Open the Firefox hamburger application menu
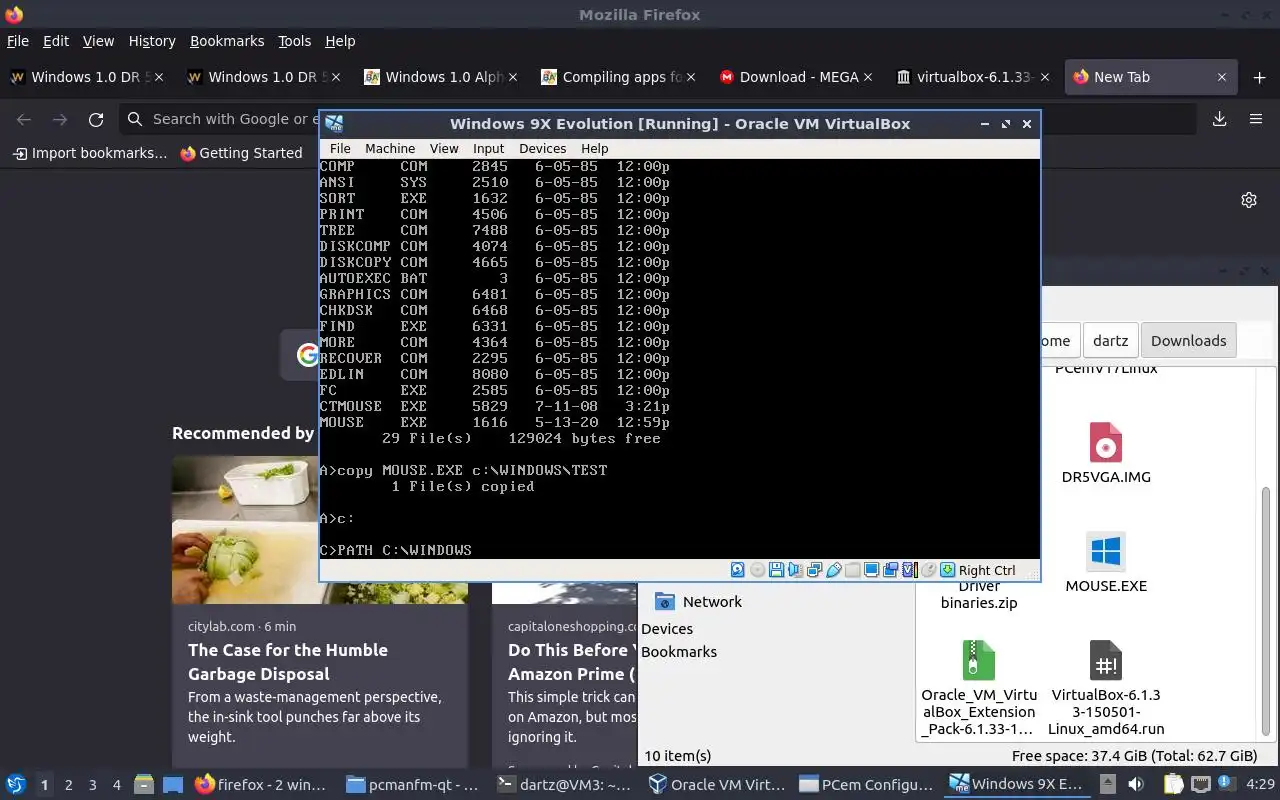Screen dimensions: 1280x800 [x=1256, y=119]
